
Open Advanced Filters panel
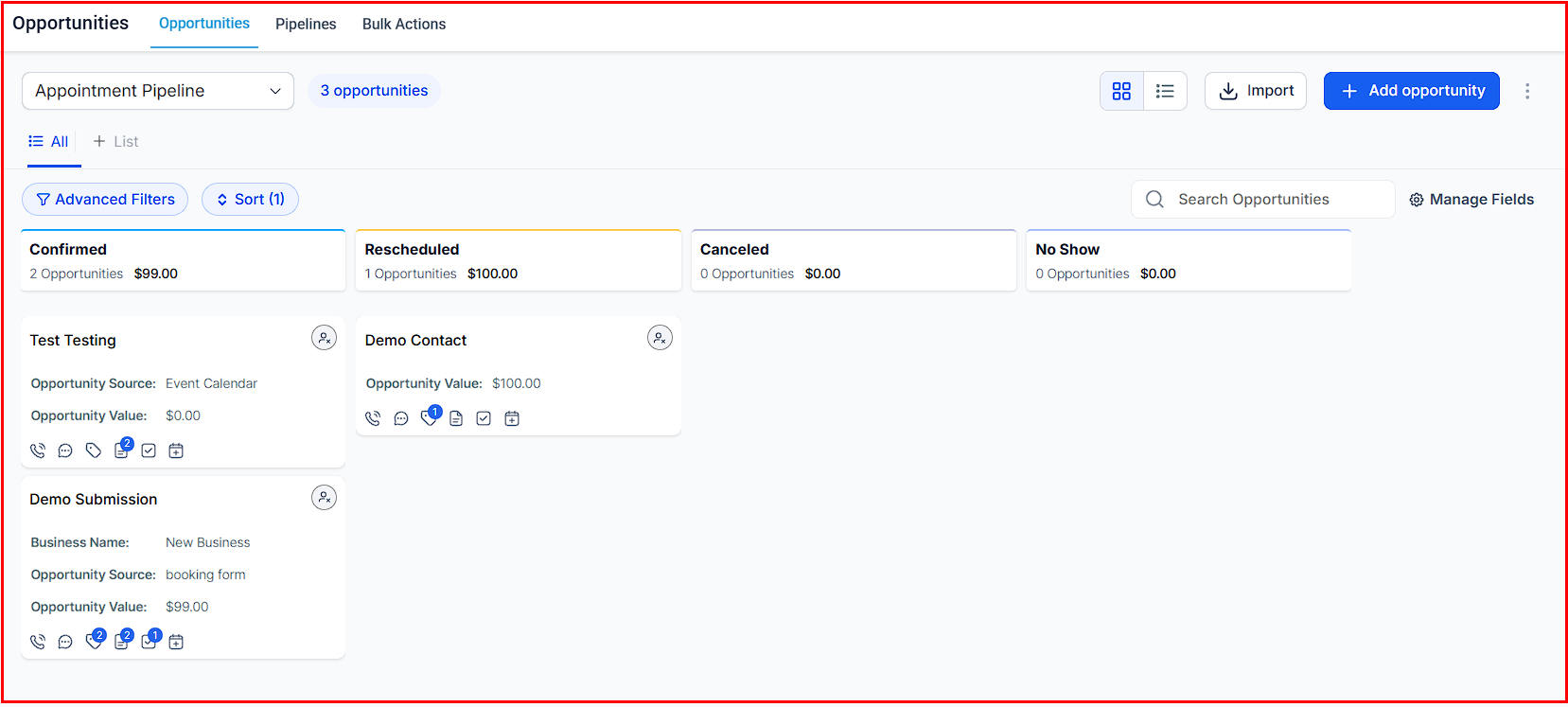105,200
